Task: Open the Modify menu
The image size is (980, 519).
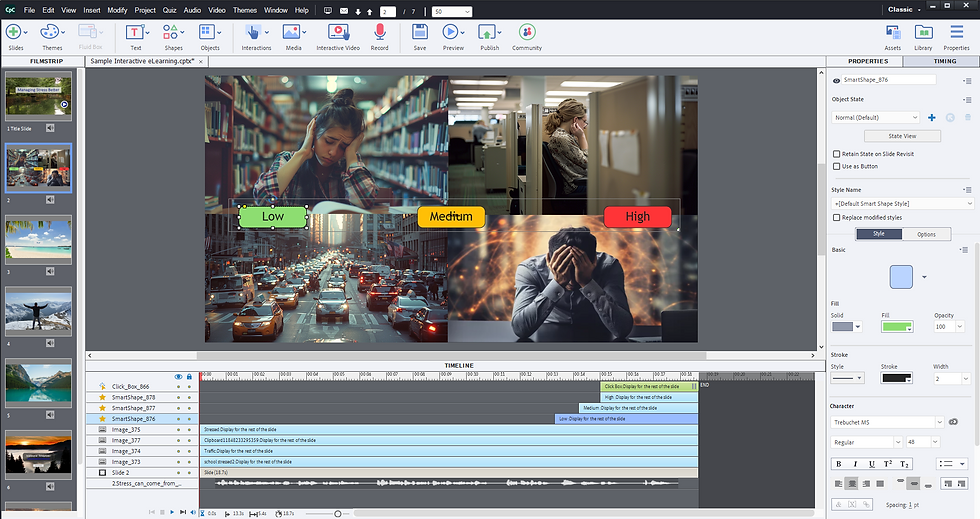Action: click(117, 10)
